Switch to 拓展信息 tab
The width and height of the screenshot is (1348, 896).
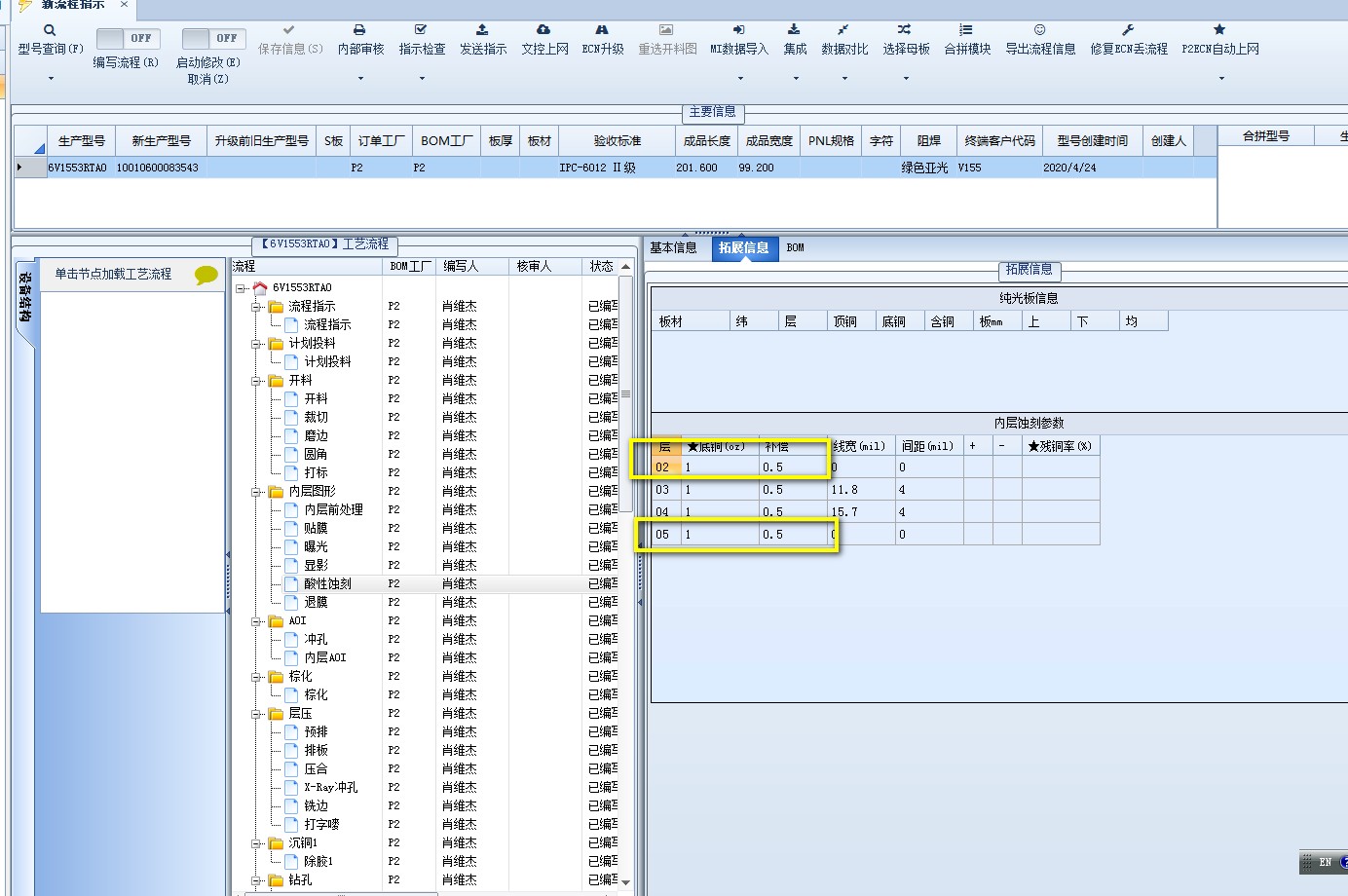coord(743,247)
